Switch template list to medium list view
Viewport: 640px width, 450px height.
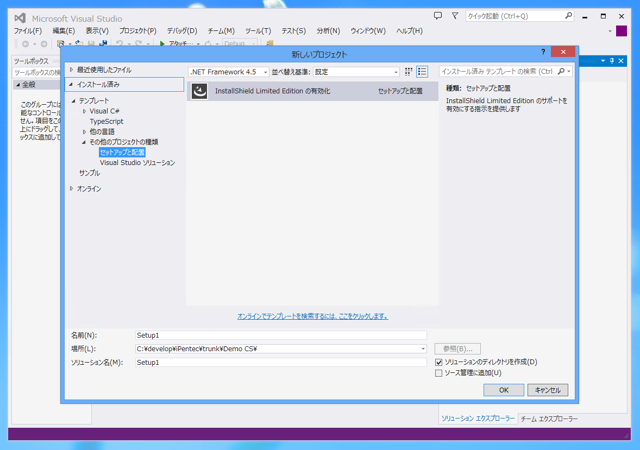[x=422, y=72]
